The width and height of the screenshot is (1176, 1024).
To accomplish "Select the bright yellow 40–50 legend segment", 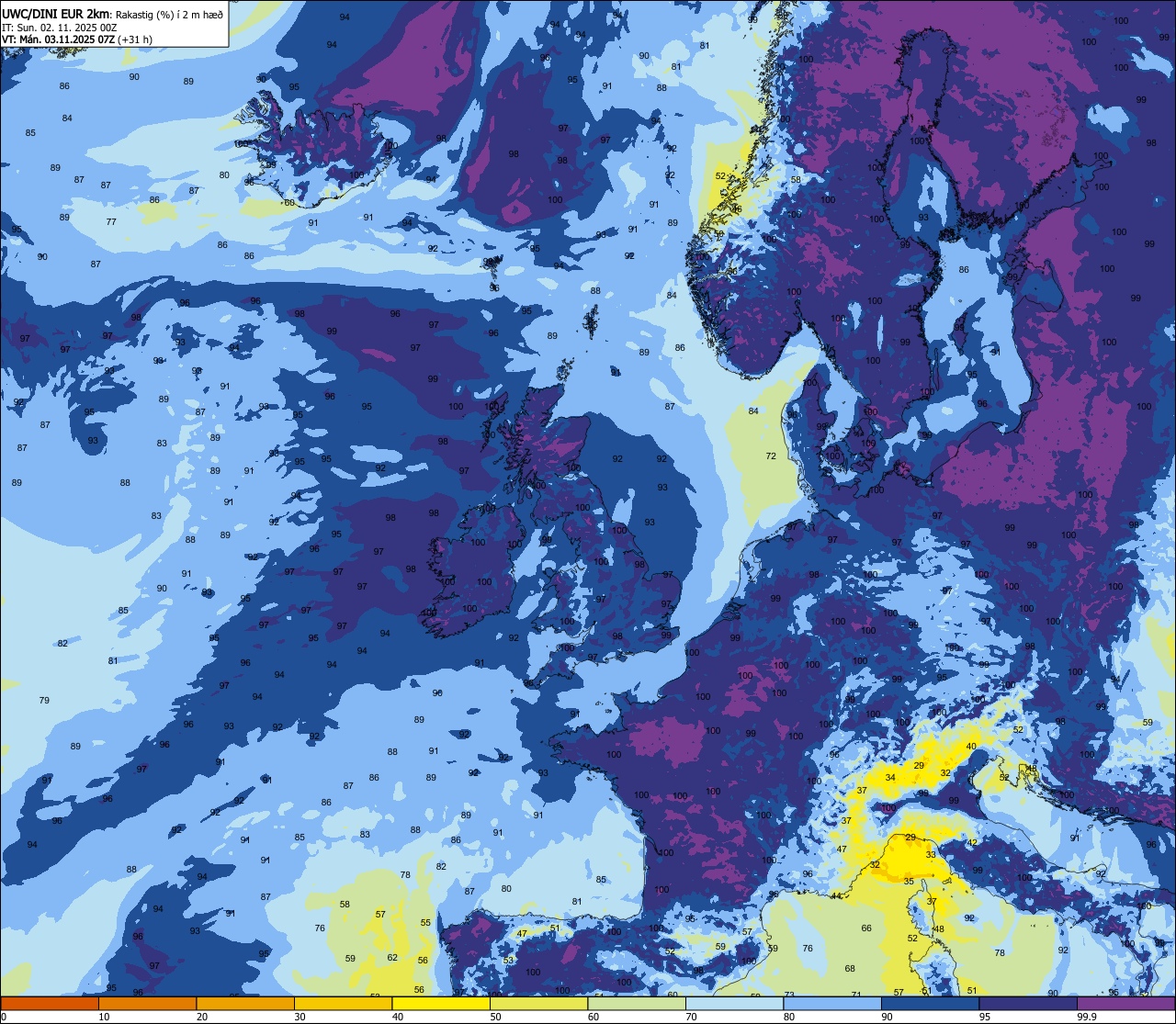I will (441, 1004).
